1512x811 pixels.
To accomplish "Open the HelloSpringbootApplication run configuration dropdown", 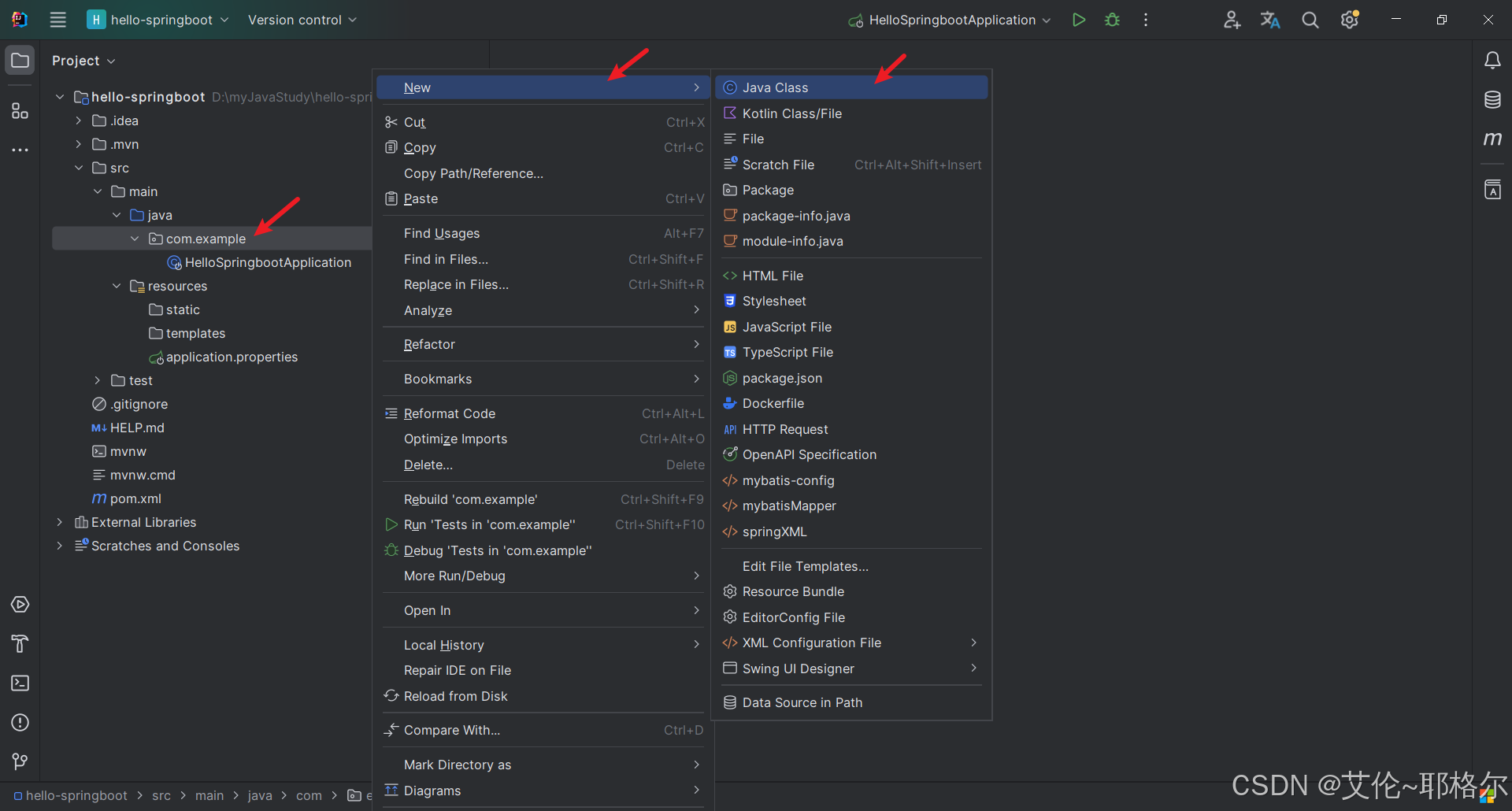I will pos(949,20).
